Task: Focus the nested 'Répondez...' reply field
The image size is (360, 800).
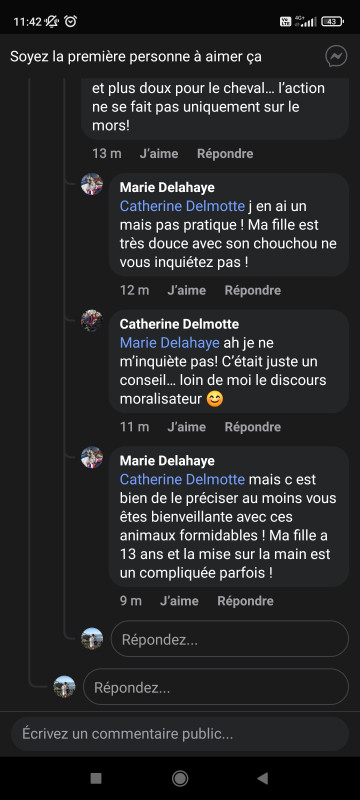Action: pyautogui.click(x=229, y=639)
